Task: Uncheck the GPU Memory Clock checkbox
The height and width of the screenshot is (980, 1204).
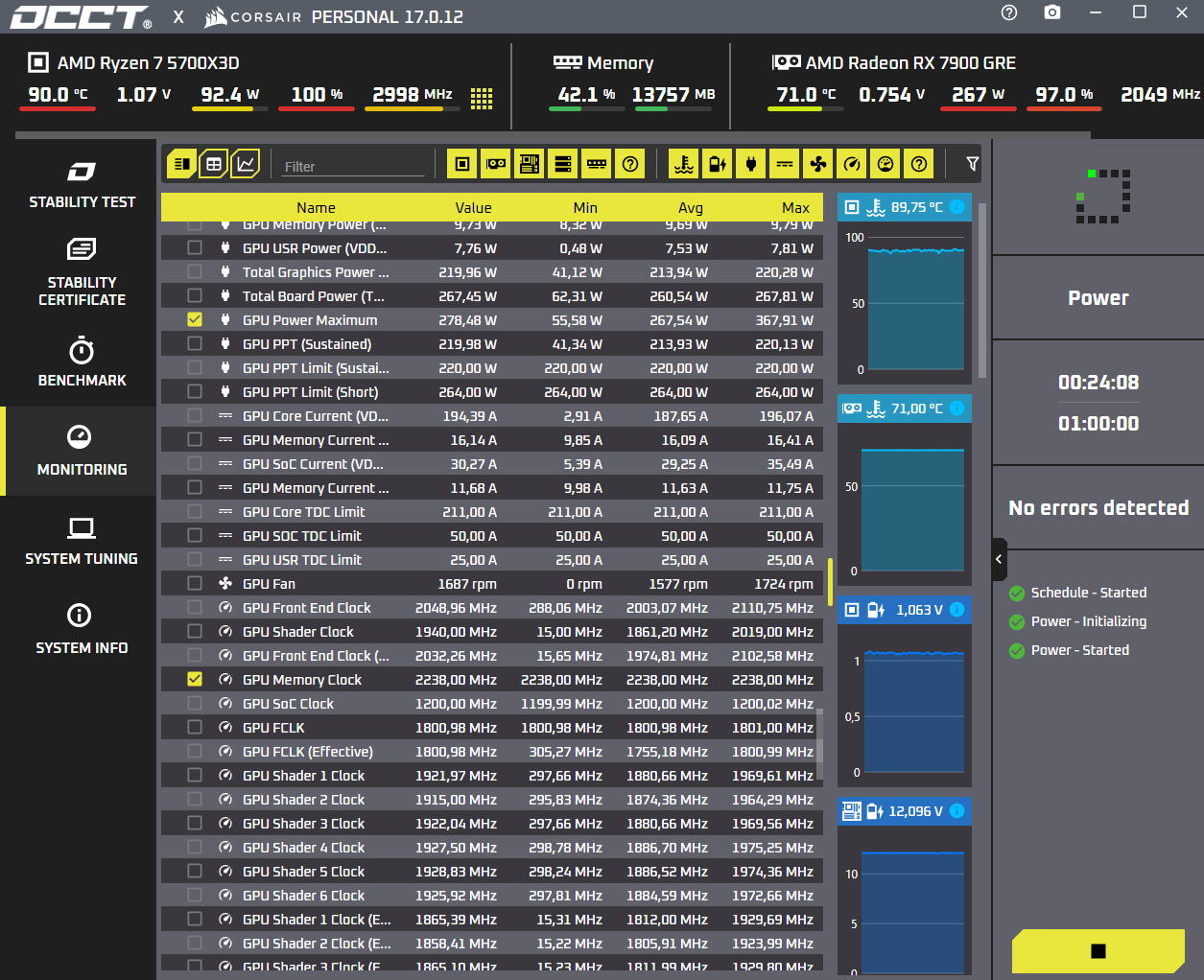Action: (x=195, y=679)
